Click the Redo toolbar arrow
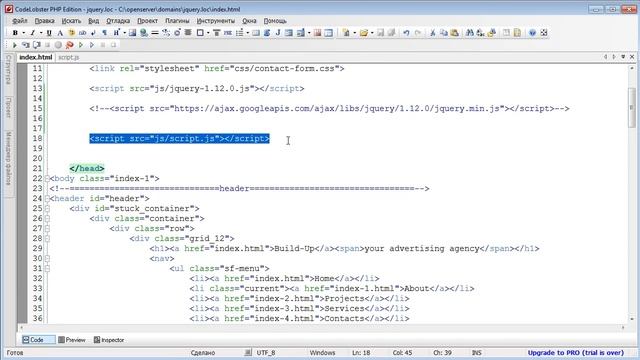 click(418, 33)
